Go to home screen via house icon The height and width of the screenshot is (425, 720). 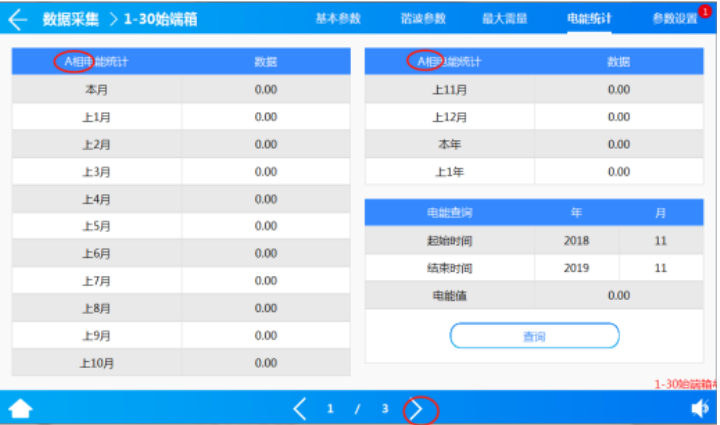coord(20,408)
